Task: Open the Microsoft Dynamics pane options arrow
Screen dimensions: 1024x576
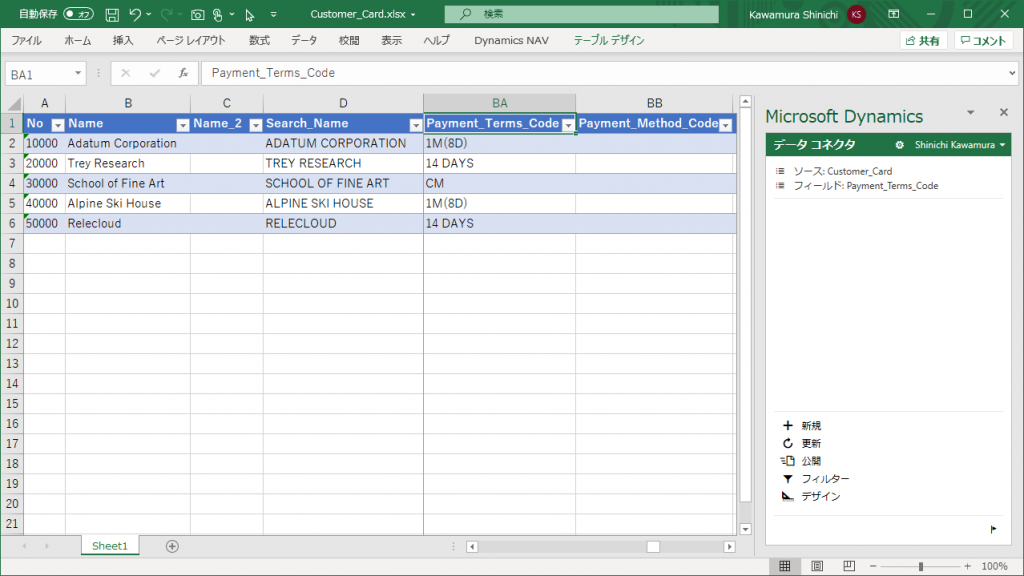Action: tap(970, 113)
